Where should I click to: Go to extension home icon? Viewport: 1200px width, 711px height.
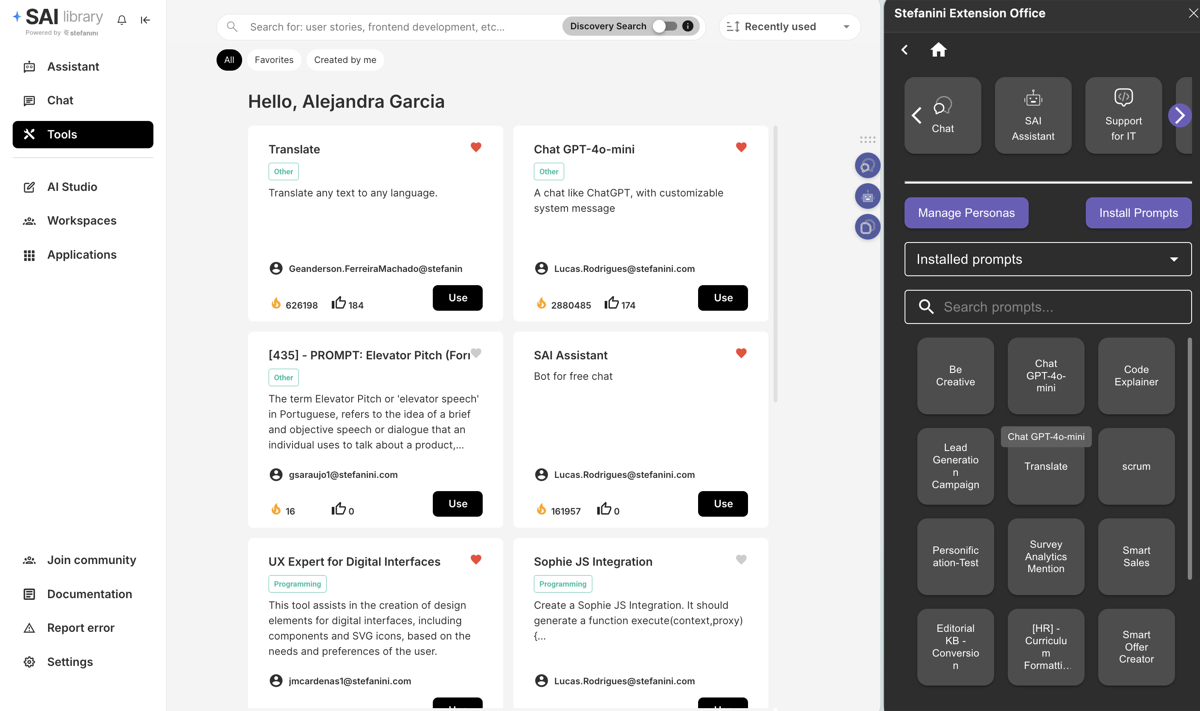pos(938,50)
